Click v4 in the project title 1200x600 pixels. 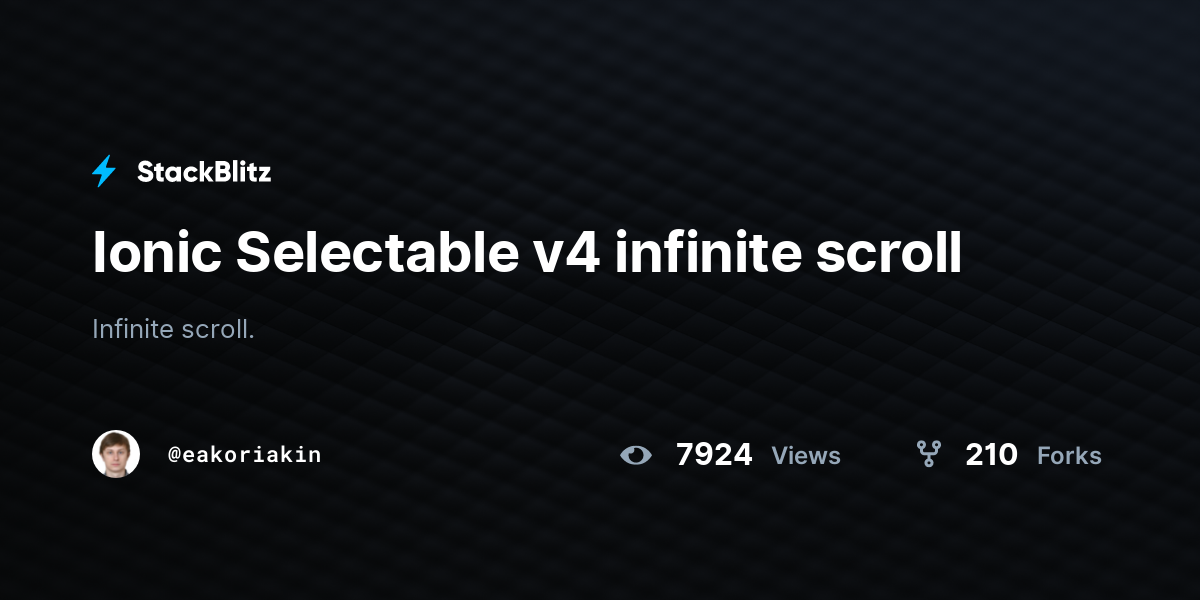pos(561,255)
